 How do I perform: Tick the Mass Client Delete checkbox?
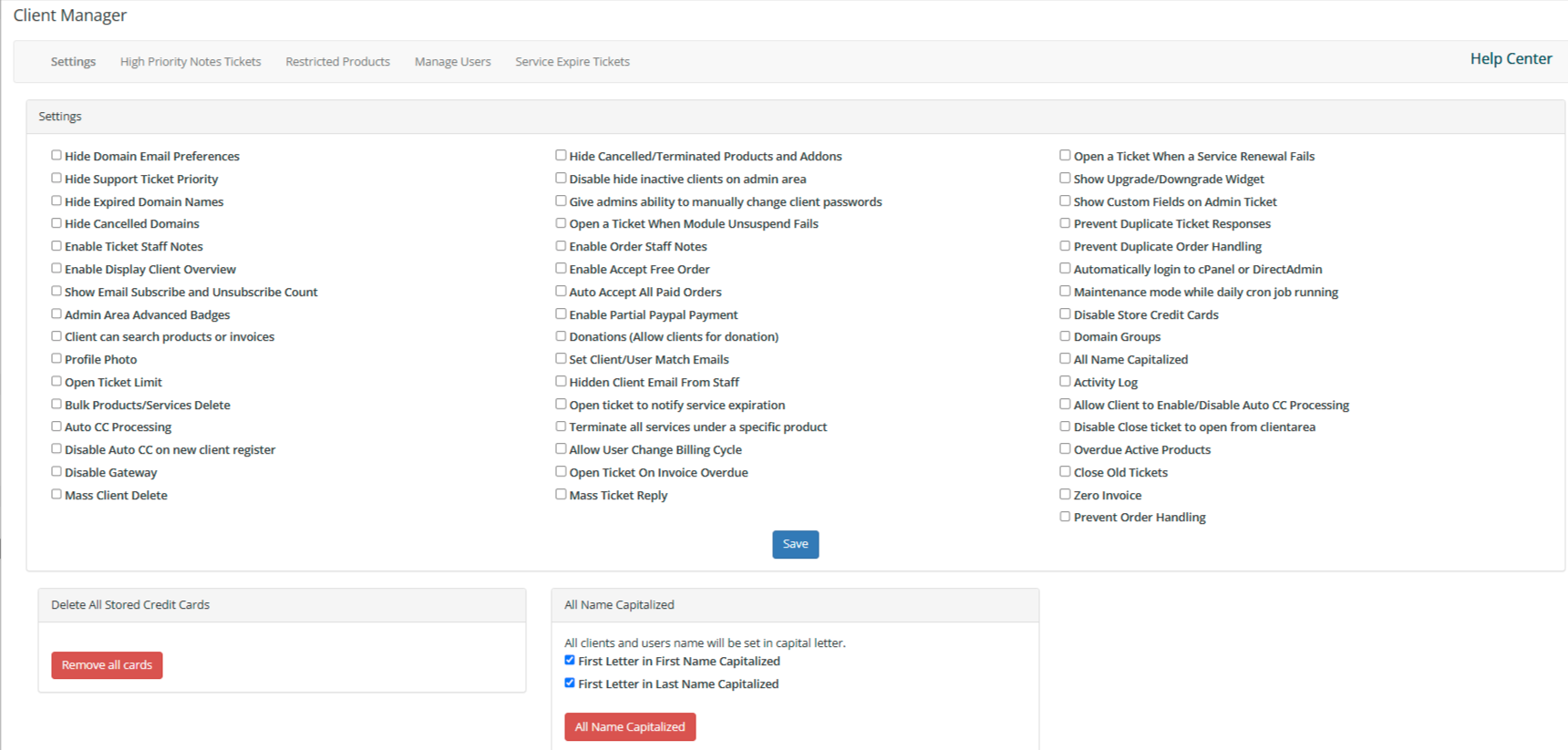click(x=57, y=495)
